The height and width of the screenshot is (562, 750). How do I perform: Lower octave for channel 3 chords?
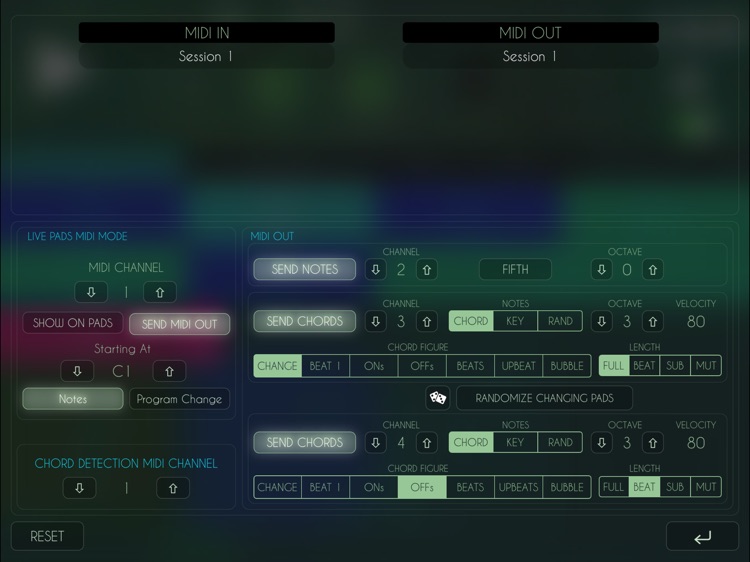pyautogui.click(x=602, y=321)
